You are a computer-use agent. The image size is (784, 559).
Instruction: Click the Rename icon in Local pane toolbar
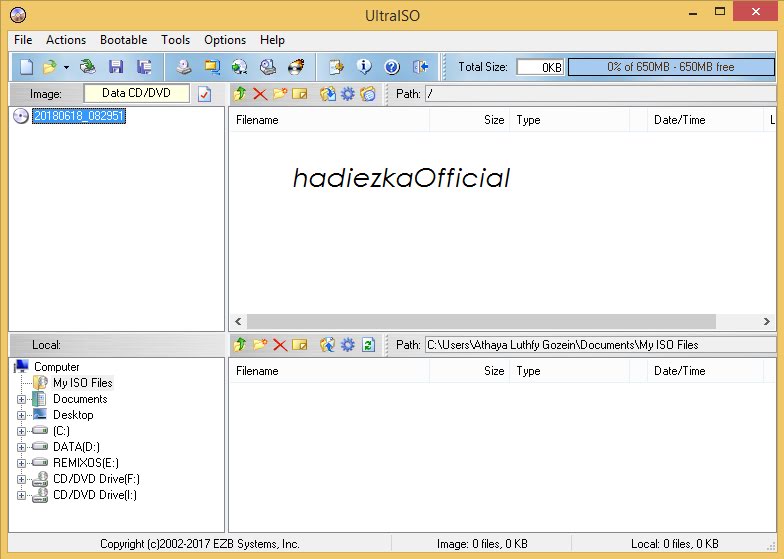coord(300,344)
